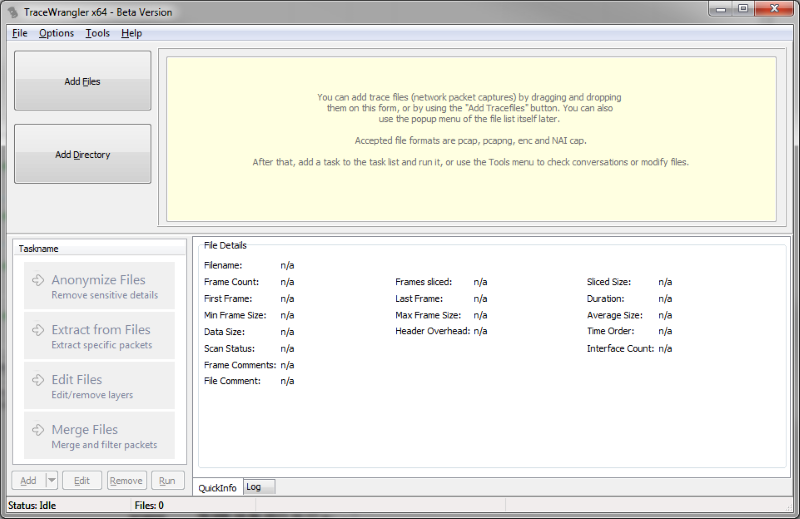The height and width of the screenshot is (519, 800).
Task: Click the Sliced Size: label
Action: point(609,282)
